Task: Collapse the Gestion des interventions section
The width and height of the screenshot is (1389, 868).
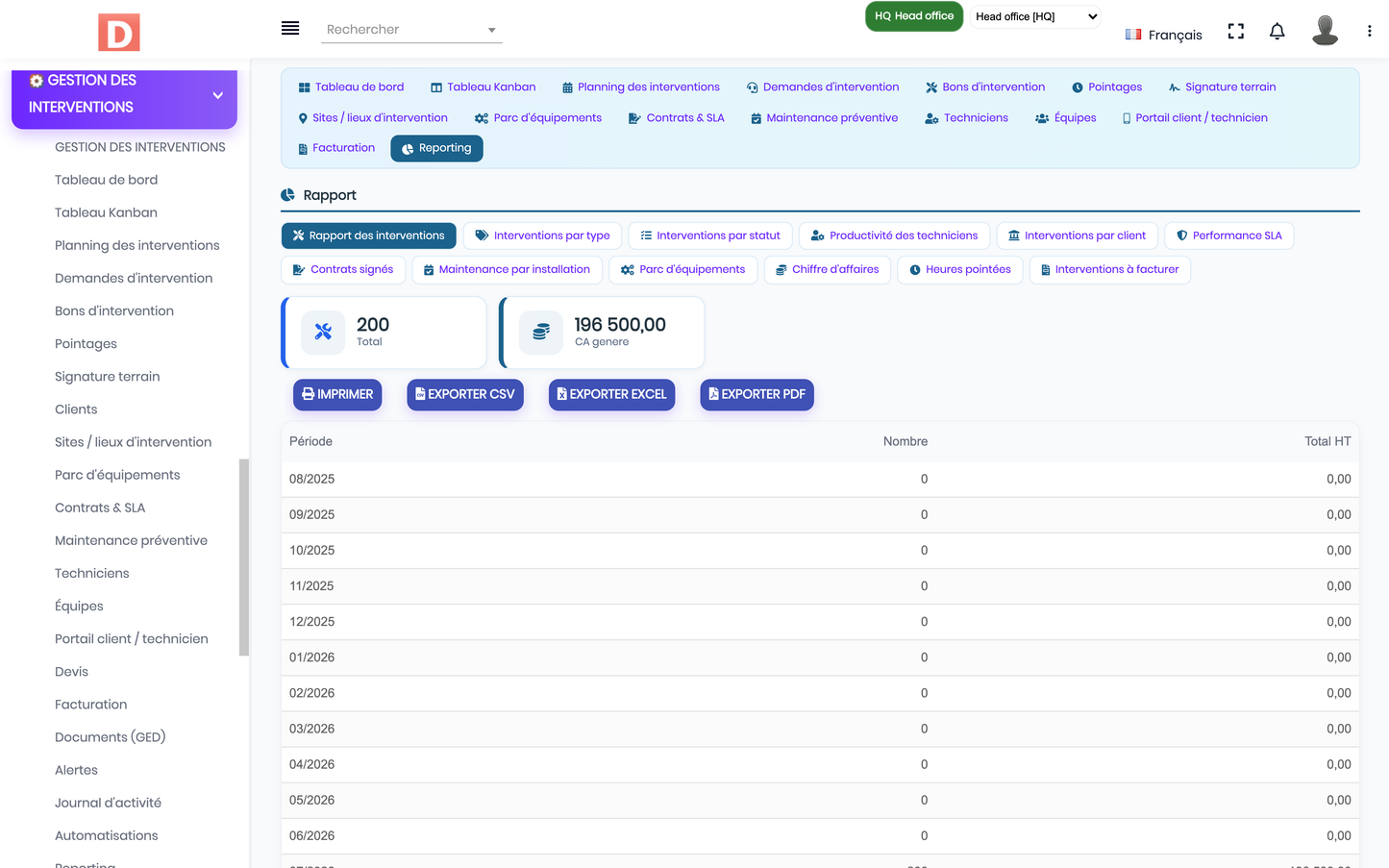Action: (x=124, y=94)
